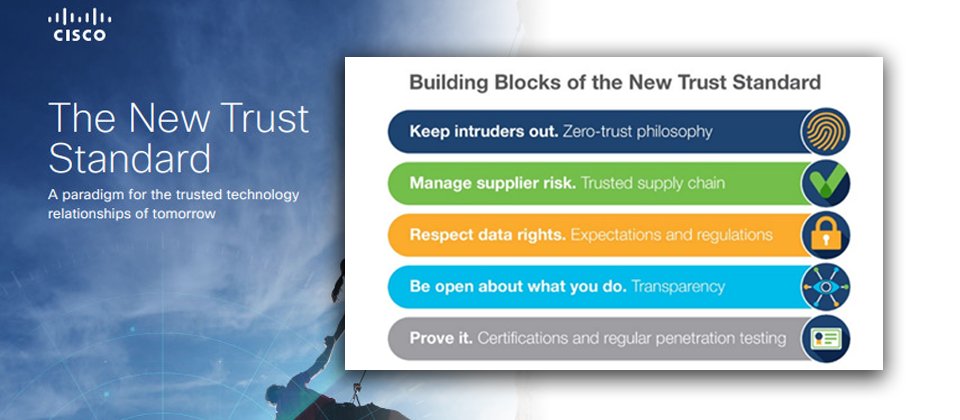Click 'Building Blocks of the New Trust Standard' heading
Image resolution: width=960 pixels, height=420 pixels.
[615, 82]
